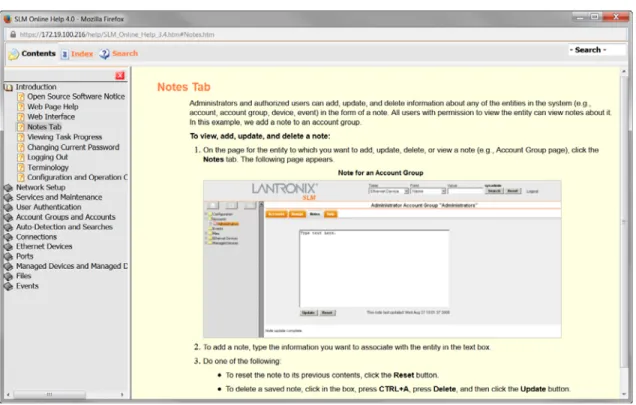
Task: Click page icon beside Configuration and Operation
Action: coord(21,178)
